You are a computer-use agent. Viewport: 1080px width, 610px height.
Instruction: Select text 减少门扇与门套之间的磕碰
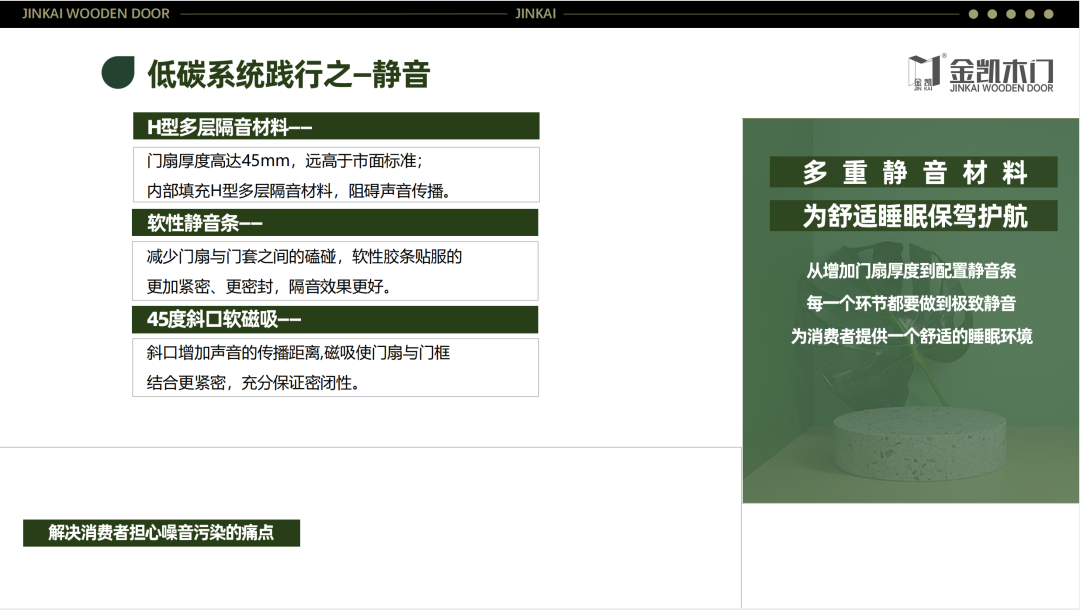tap(241, 257)
